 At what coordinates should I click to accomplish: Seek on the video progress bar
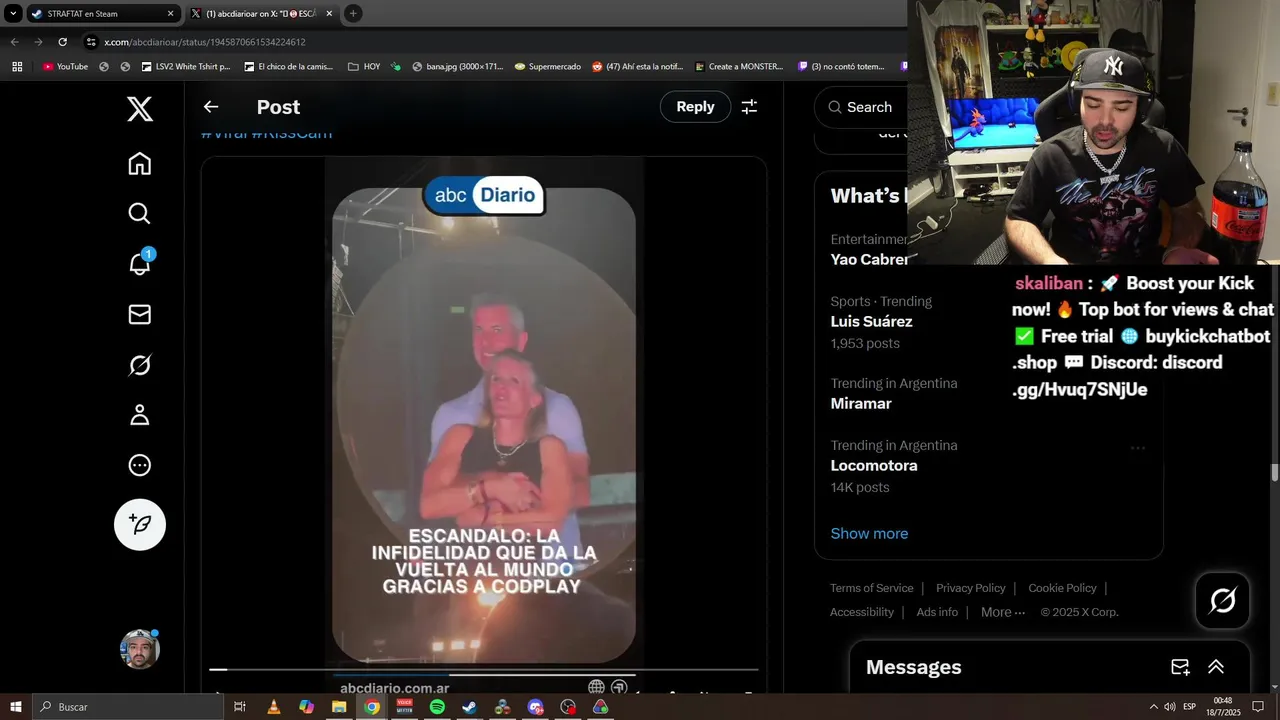484,669
